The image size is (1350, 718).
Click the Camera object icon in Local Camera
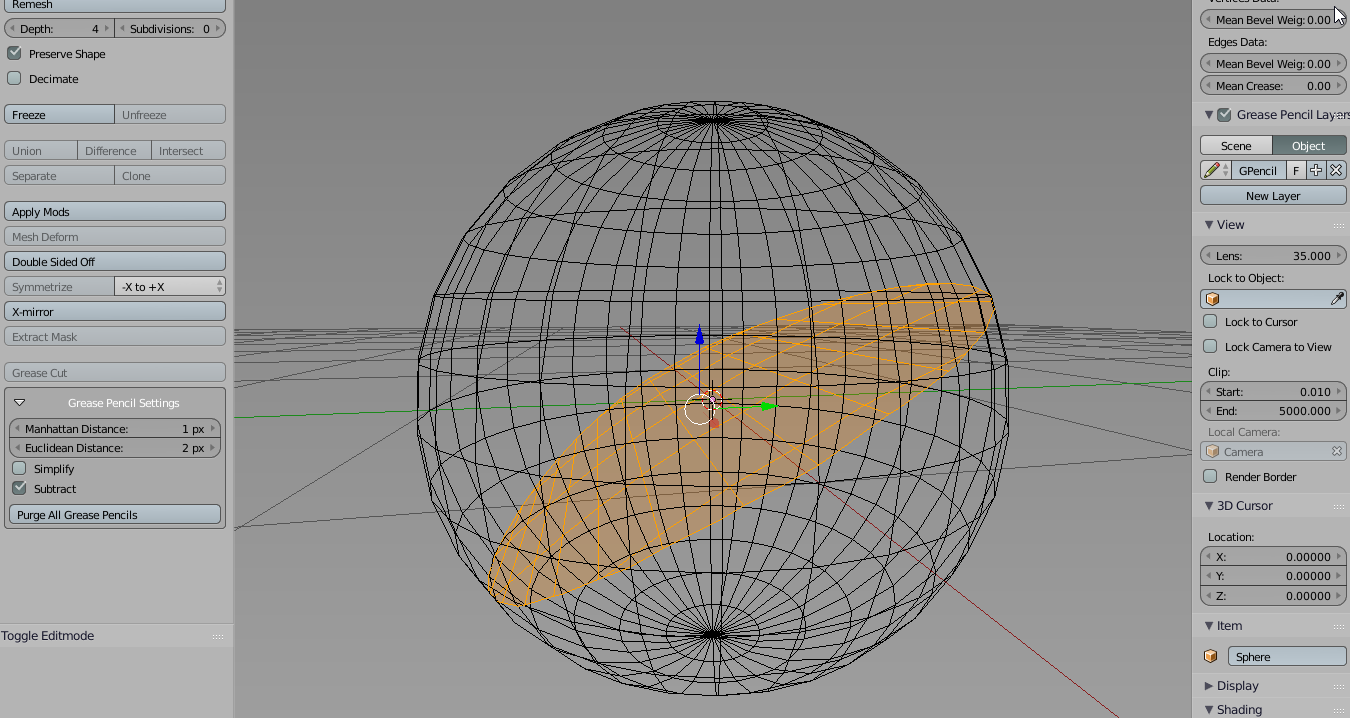point(1213,452)
